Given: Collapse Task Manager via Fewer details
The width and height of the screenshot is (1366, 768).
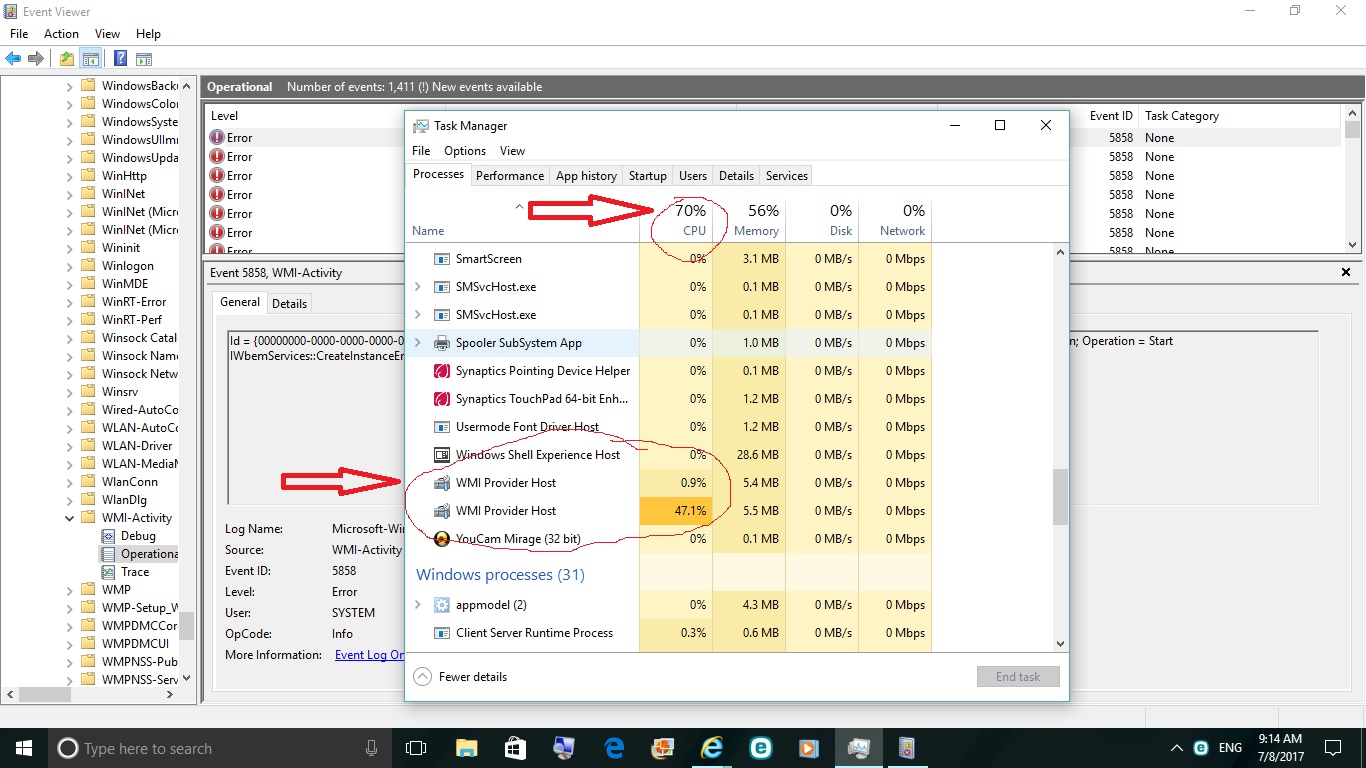Looking at the screenshot, I should pos(460,677).
